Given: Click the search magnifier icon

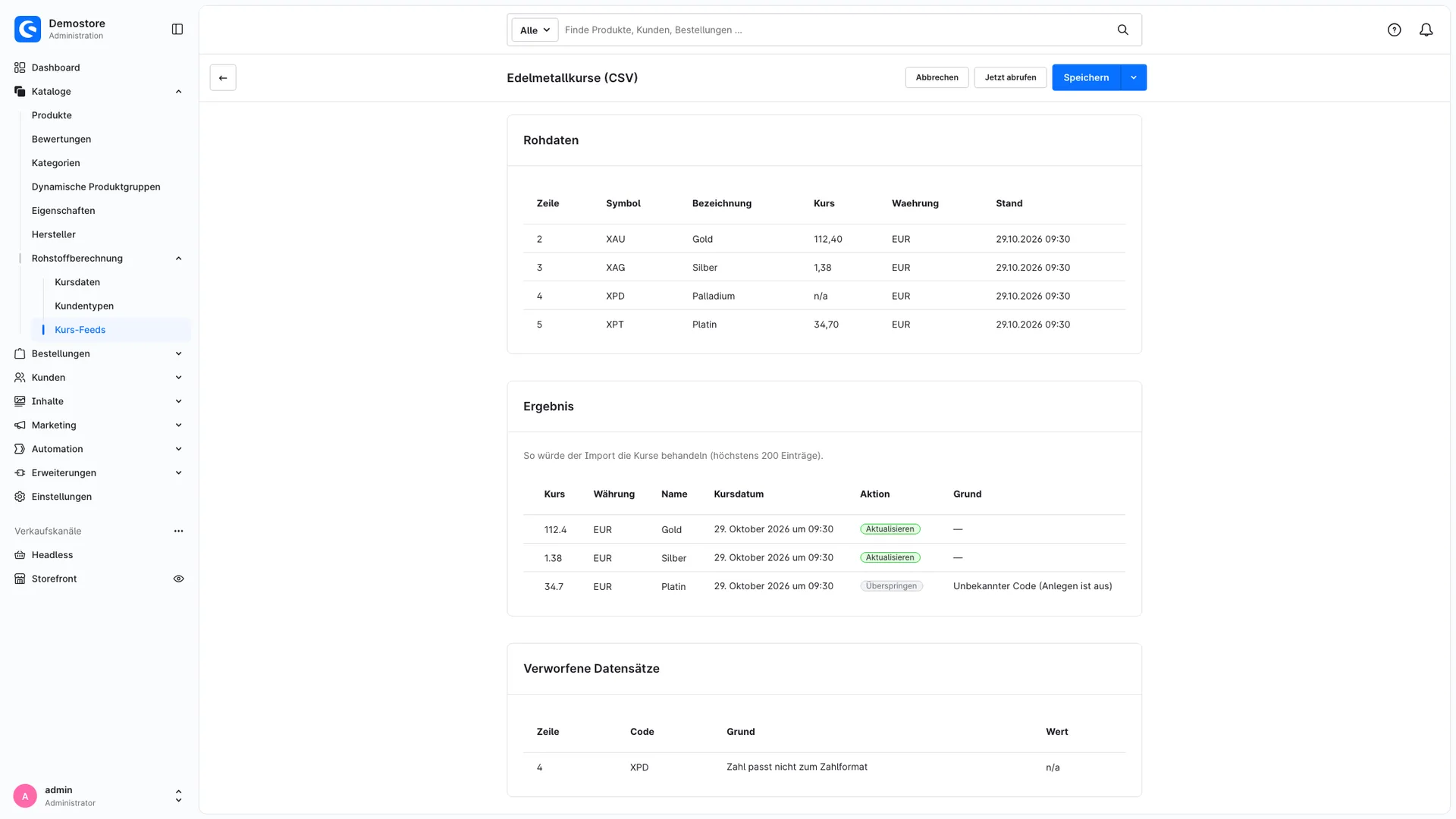Looking at the screenshot, I should point(1123,30).
